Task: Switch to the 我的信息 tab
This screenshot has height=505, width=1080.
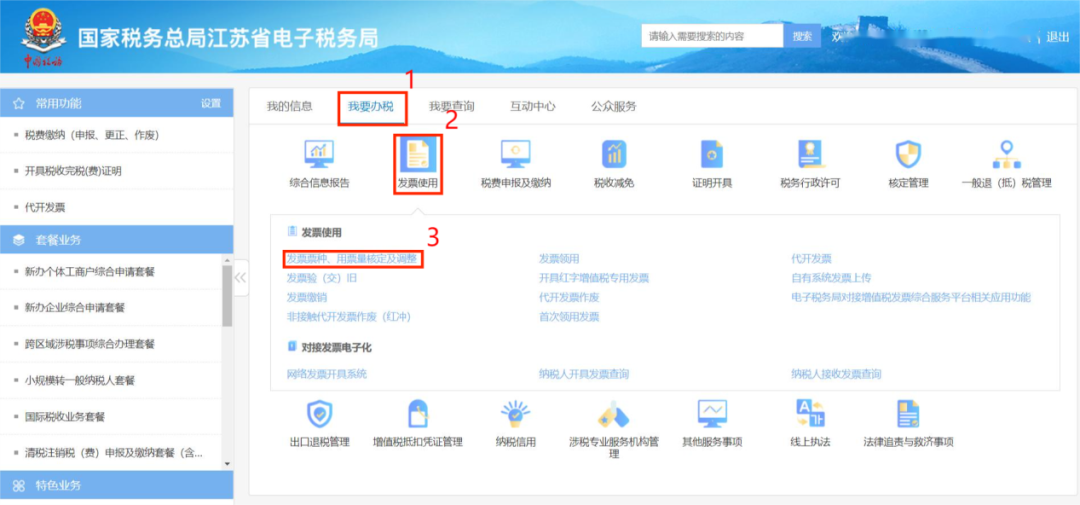Action: 289,107
